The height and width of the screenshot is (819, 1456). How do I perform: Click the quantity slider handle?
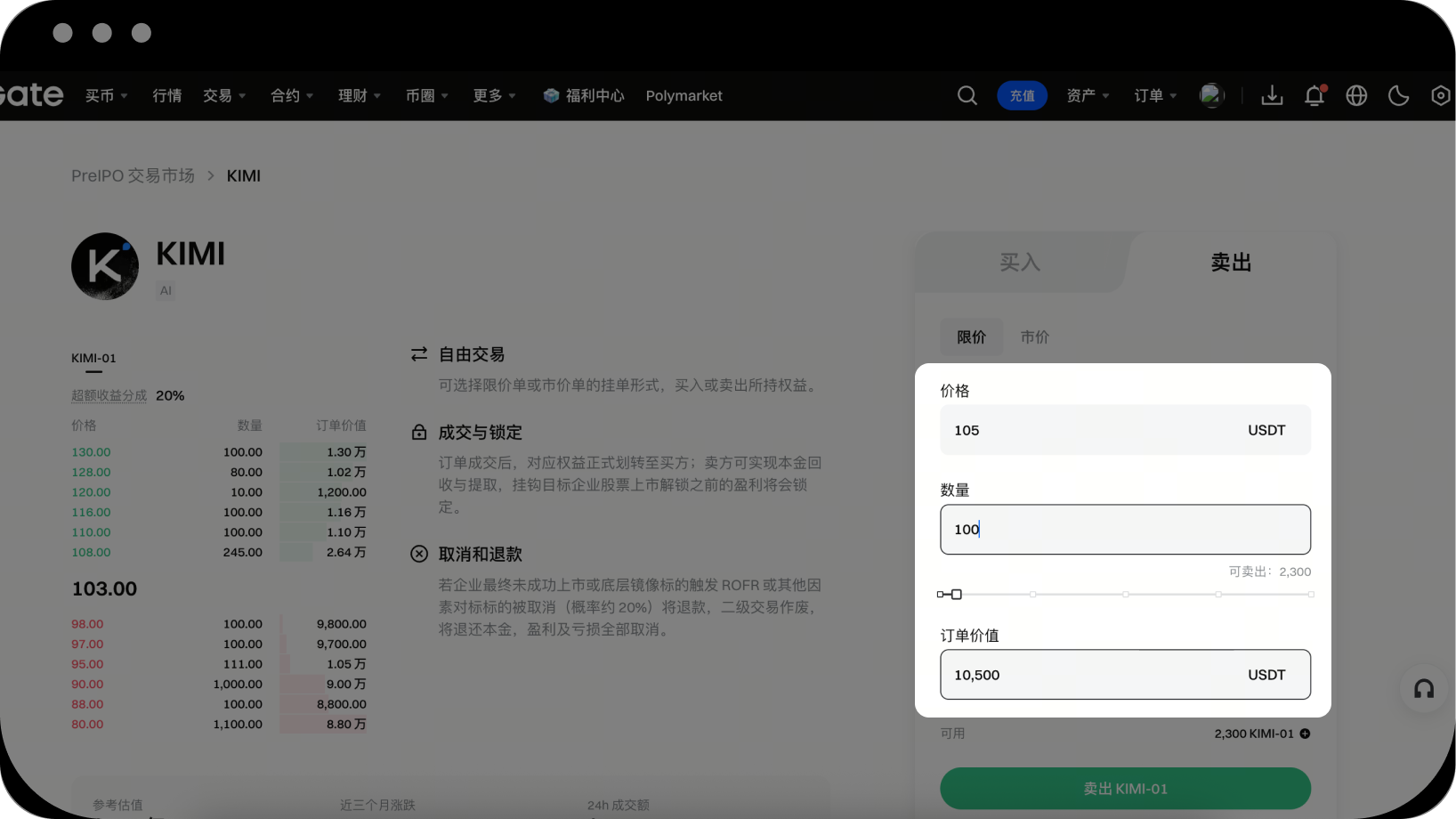point(956,594)
